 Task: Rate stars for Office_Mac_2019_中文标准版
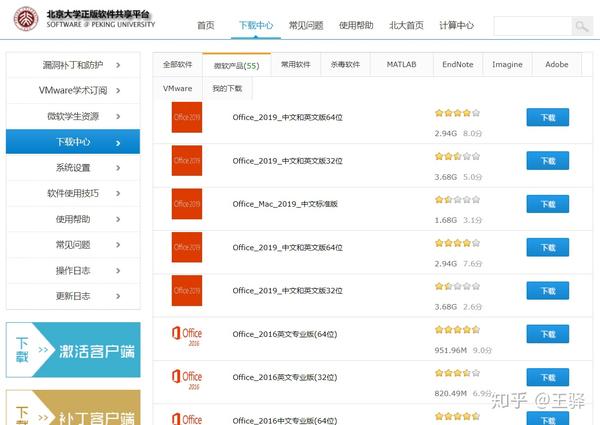(x=457, y=200)
